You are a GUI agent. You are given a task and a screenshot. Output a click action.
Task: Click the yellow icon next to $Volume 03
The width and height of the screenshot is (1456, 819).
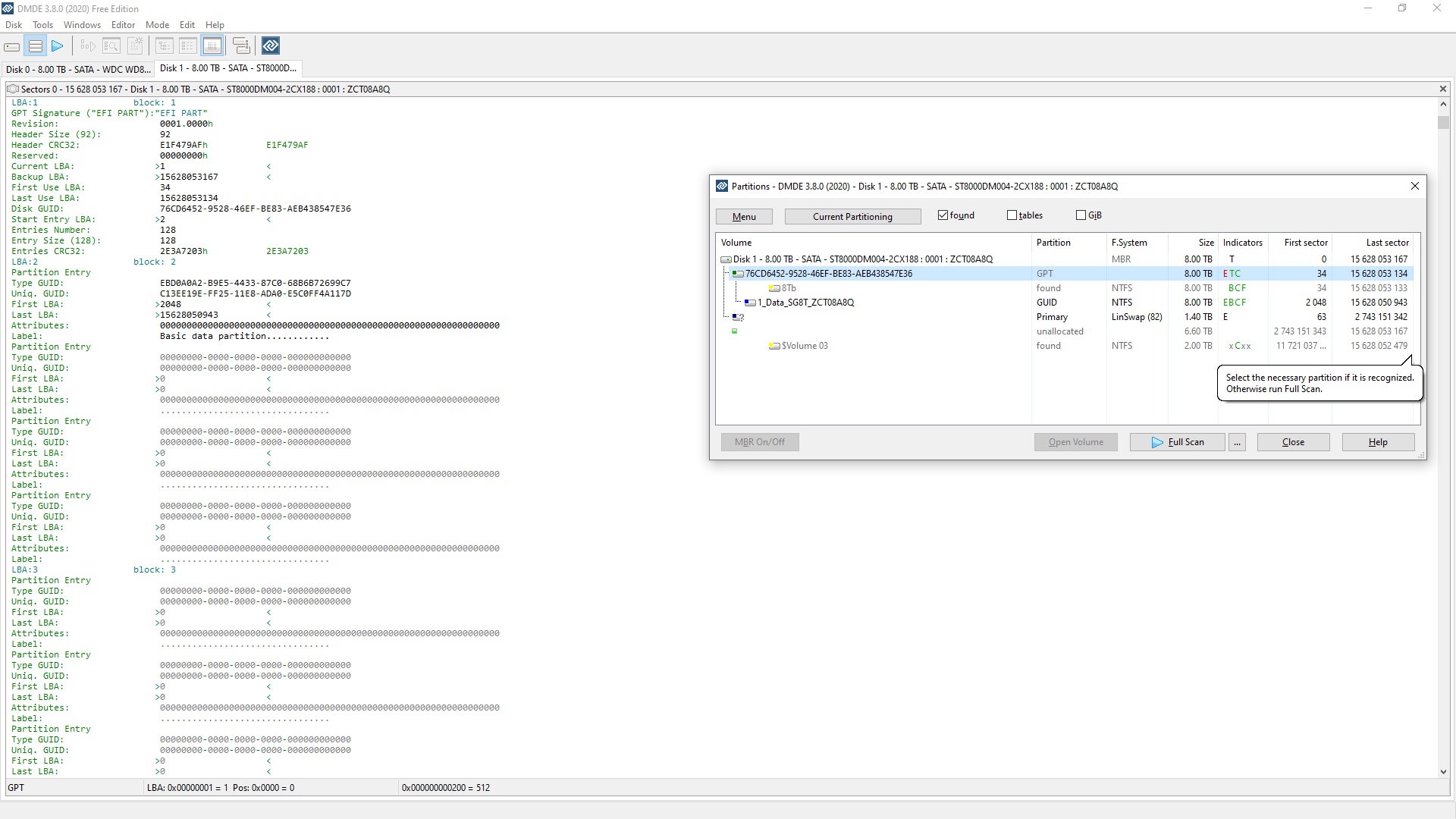[x=774, y=346]
